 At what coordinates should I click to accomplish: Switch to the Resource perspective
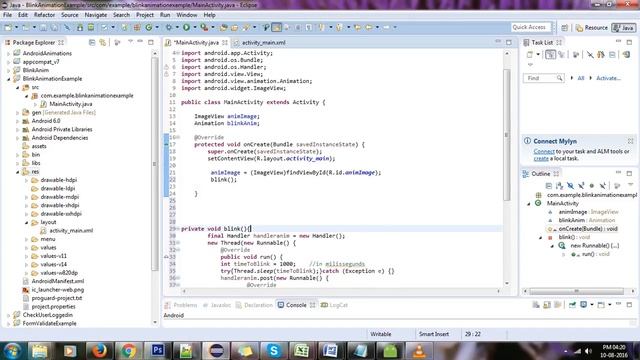[591, 28]
